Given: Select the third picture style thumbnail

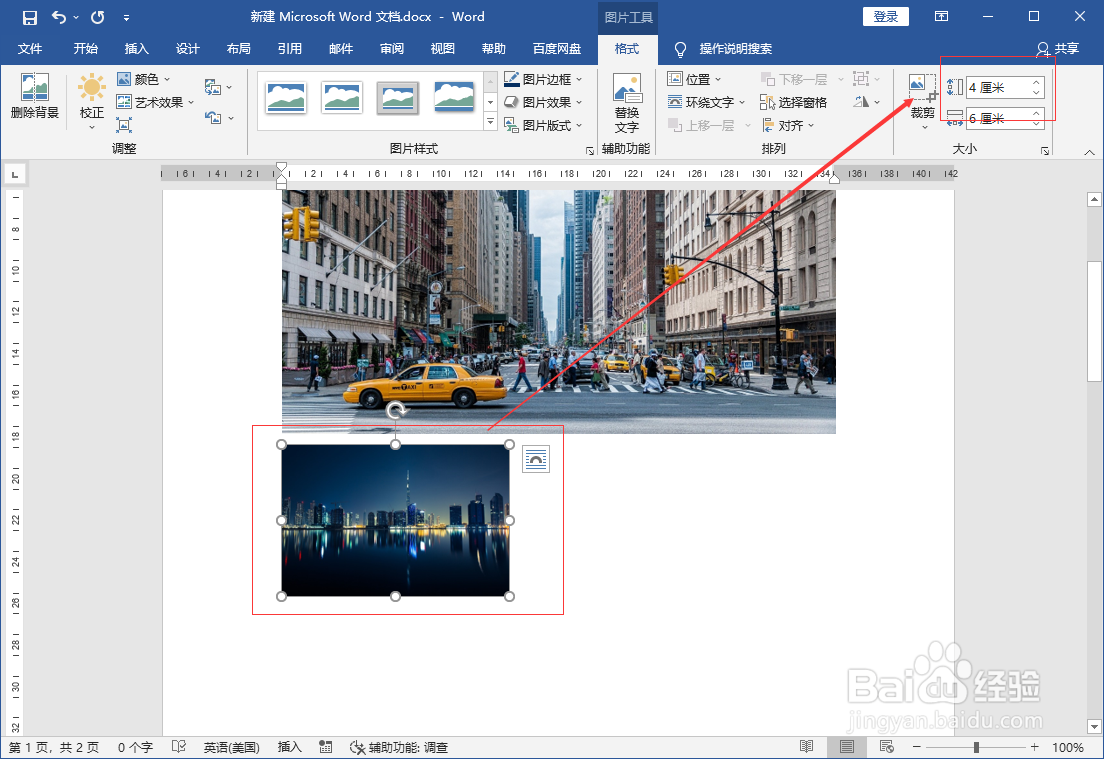Looking at the screenshot, I should point(398,98).
